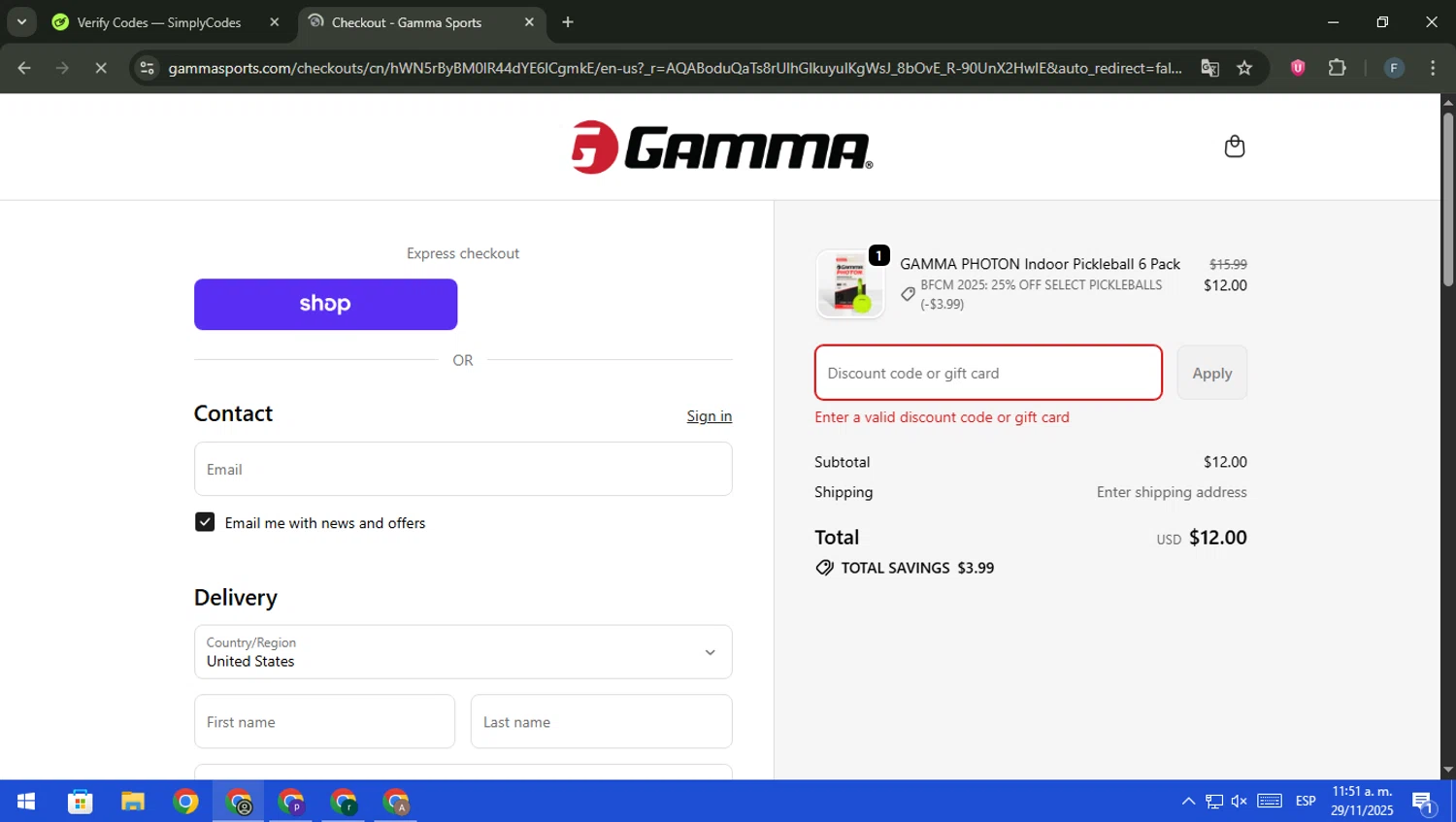
Task: Open network status tray icon
Action: pos(1214,802)
